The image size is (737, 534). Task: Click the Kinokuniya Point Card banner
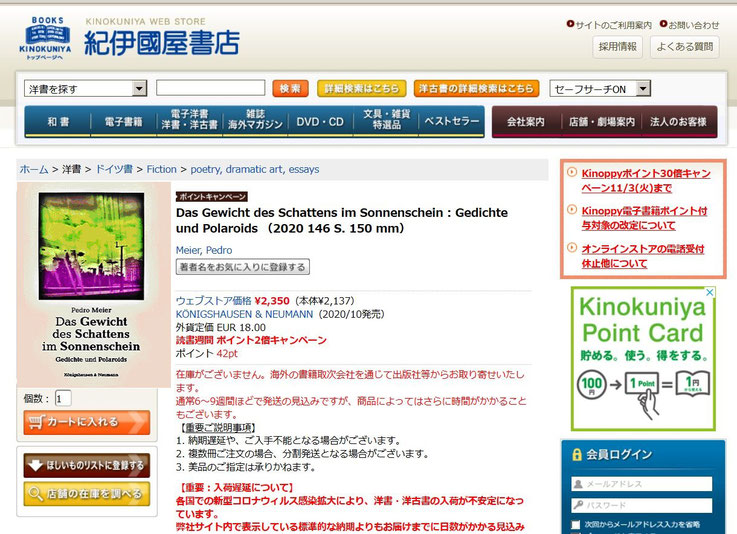(x=643, y=359)
